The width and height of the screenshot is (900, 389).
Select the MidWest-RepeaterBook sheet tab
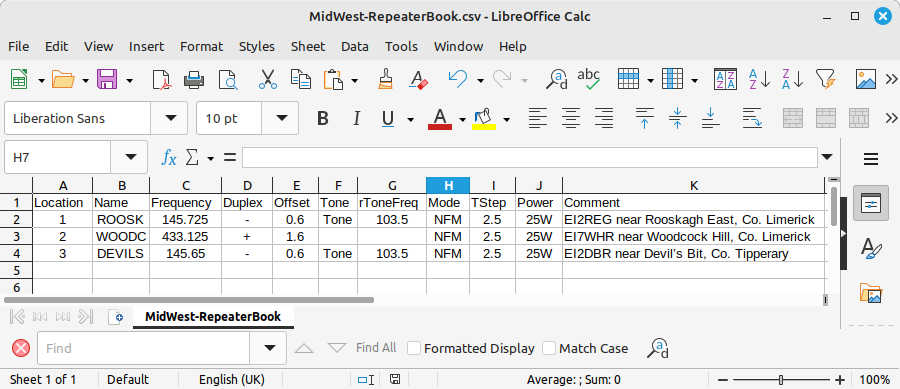click(213, 317)
